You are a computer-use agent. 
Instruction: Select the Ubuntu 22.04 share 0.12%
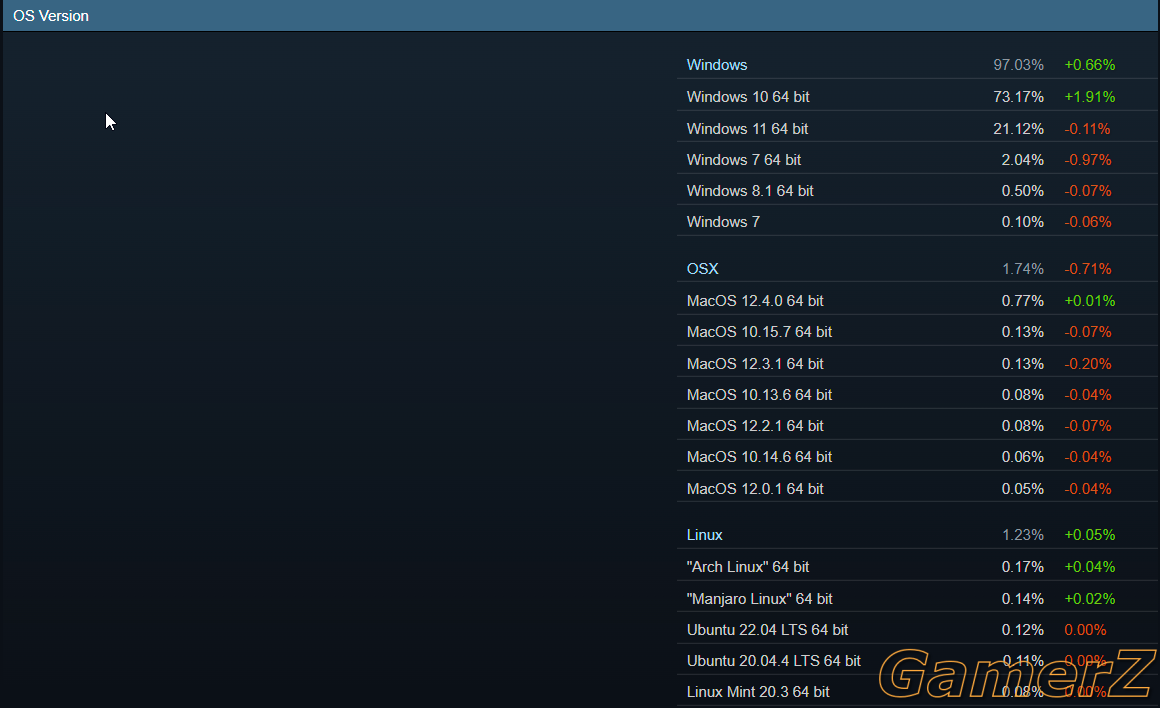[1022, 630]
